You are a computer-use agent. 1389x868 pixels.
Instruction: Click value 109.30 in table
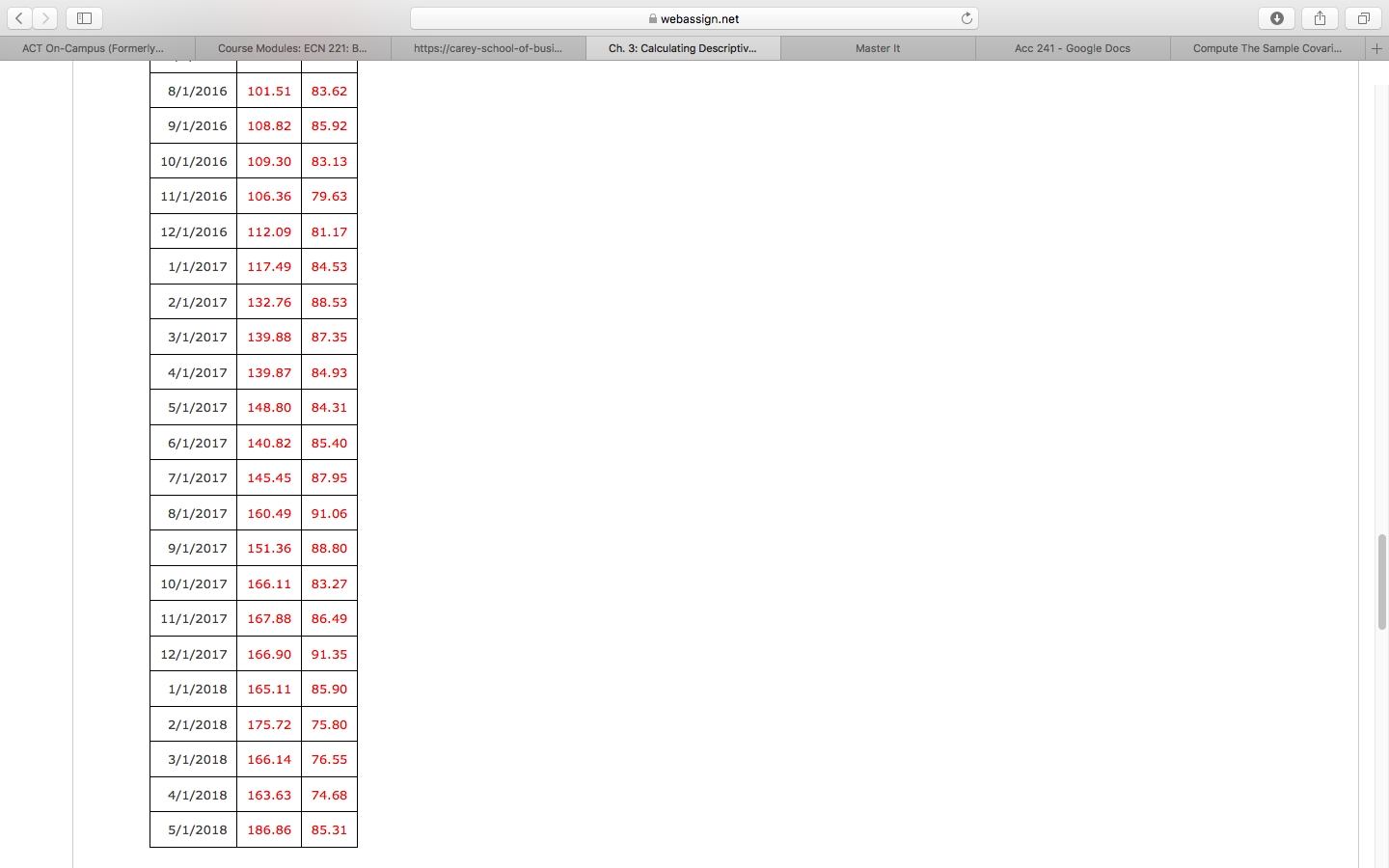pos(269,161)
